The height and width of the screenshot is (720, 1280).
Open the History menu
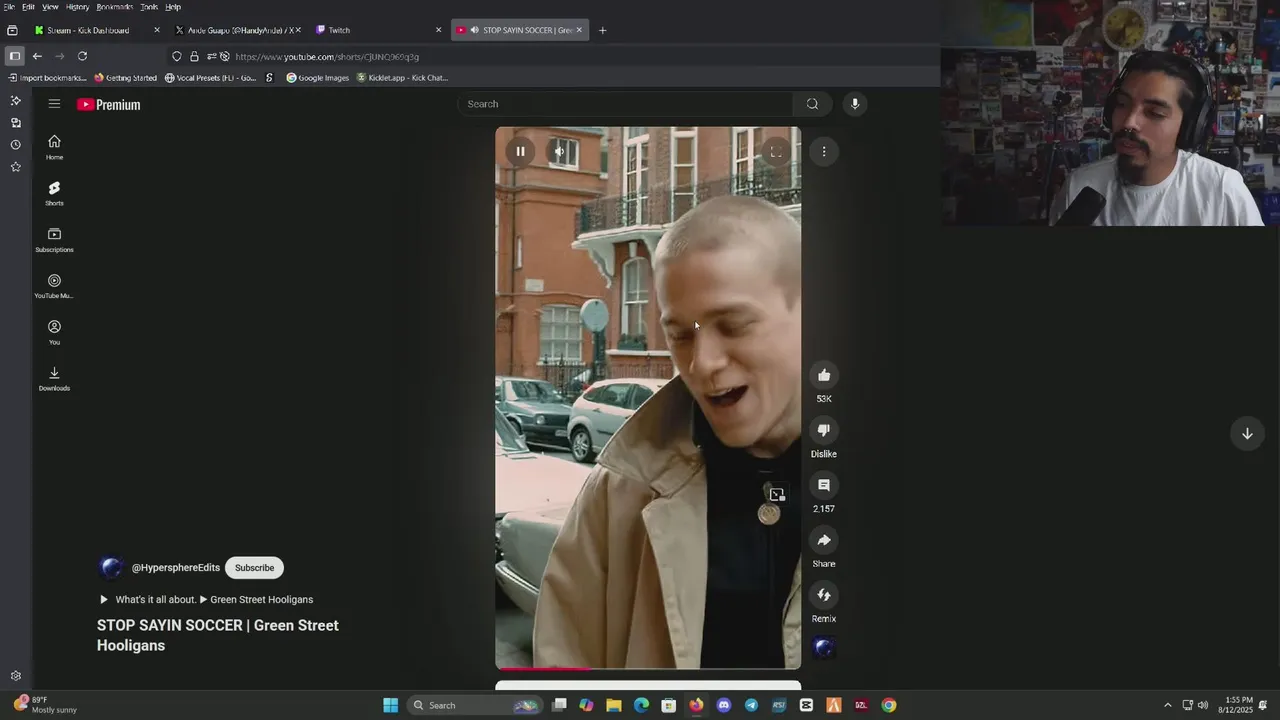tap(77, 7)
